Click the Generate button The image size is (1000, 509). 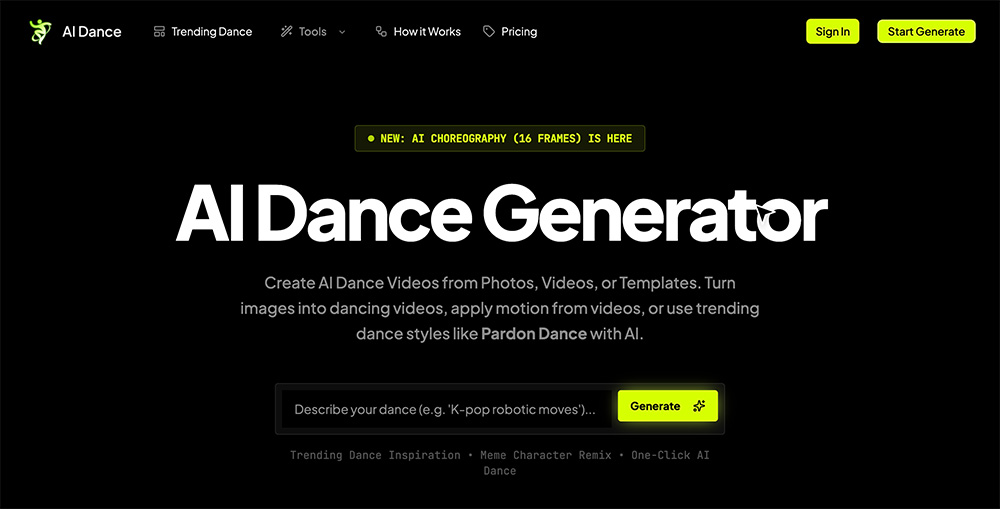click(x=668, y=406)
